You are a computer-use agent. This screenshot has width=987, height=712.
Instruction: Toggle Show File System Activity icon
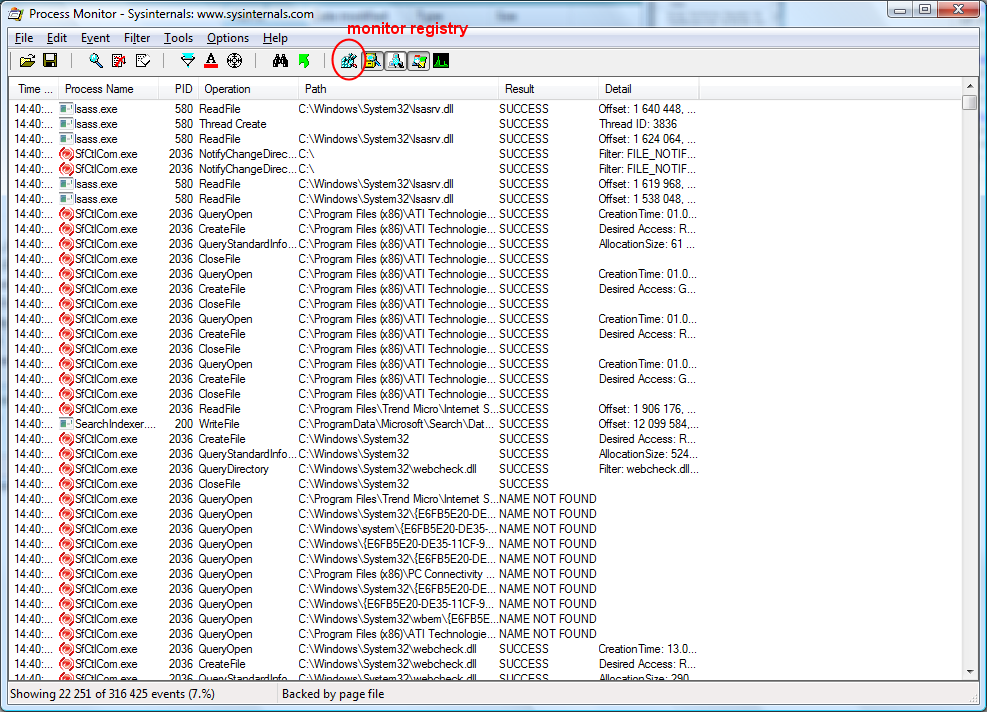click(x=373, y=60)
